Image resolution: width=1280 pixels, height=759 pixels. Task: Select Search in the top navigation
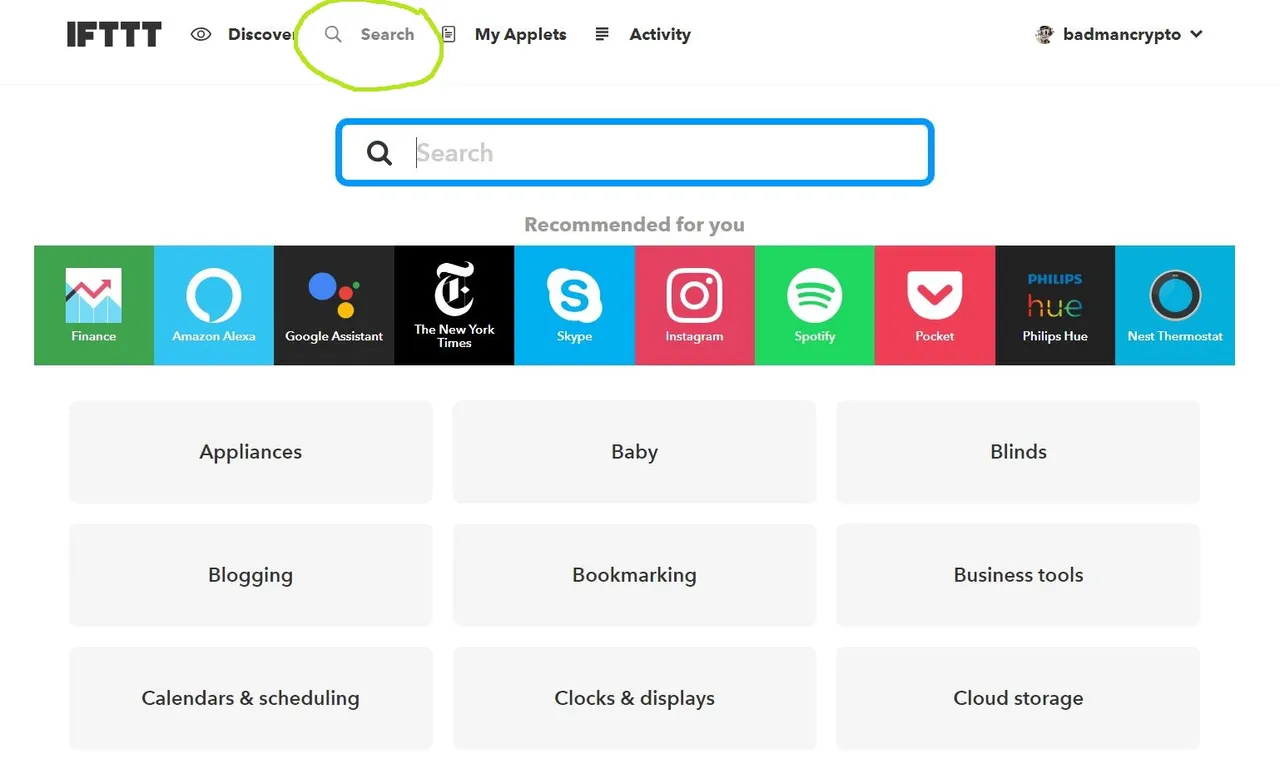(x=387, y=34)
